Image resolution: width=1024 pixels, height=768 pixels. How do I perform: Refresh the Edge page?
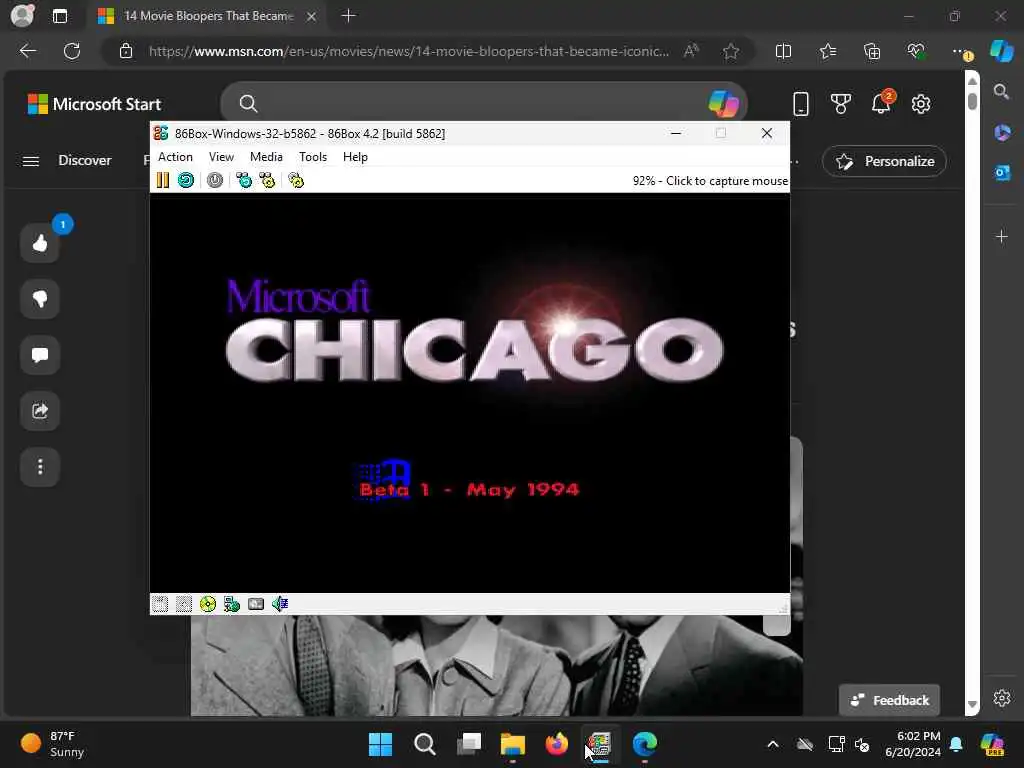[72, 51]
